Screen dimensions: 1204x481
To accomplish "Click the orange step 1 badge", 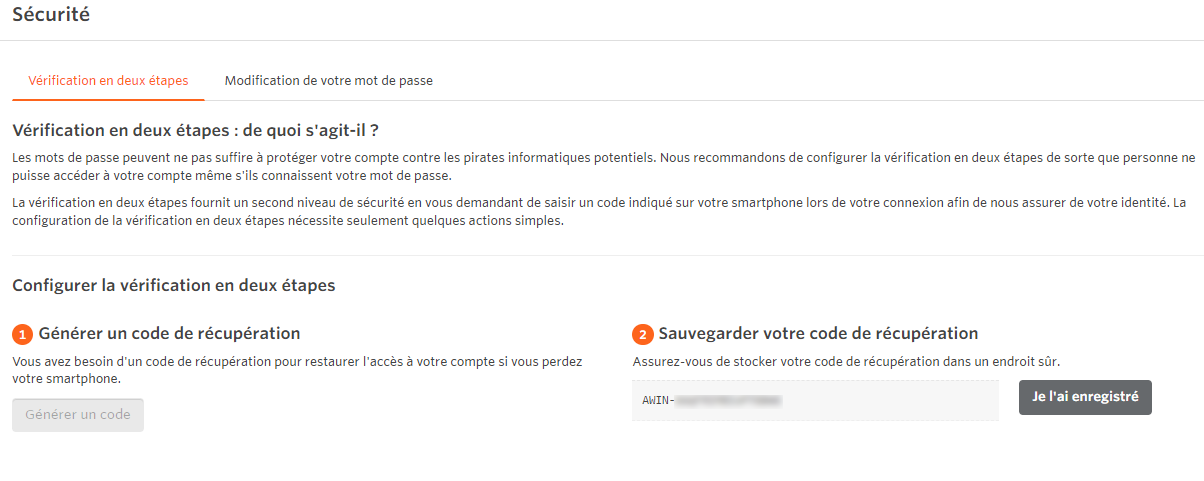I will (x=22, y=334).
